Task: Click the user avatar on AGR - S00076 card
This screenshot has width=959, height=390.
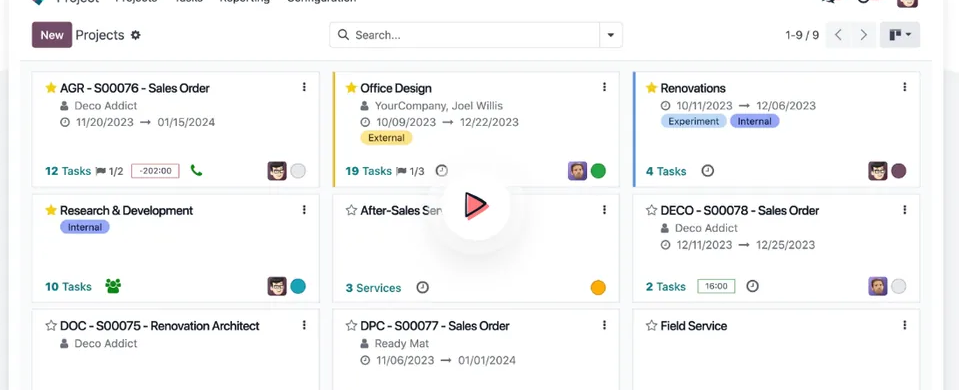Action: [x=277, y=171]
